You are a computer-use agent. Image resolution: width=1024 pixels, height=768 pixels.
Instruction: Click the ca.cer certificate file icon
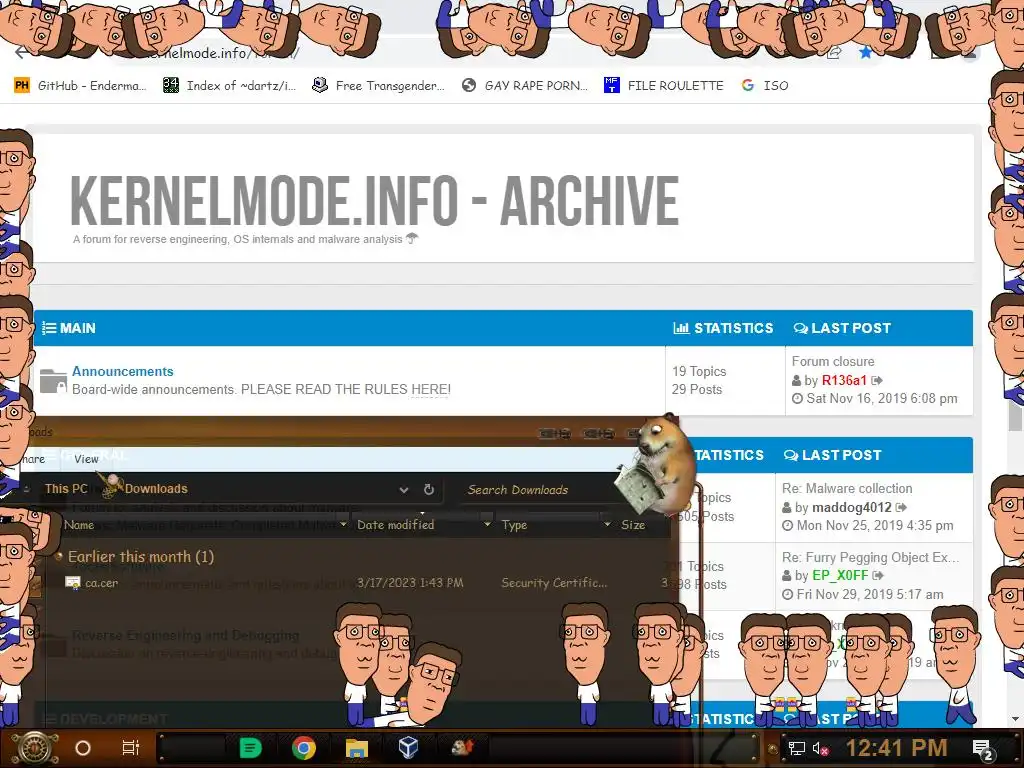pos(72,582)
